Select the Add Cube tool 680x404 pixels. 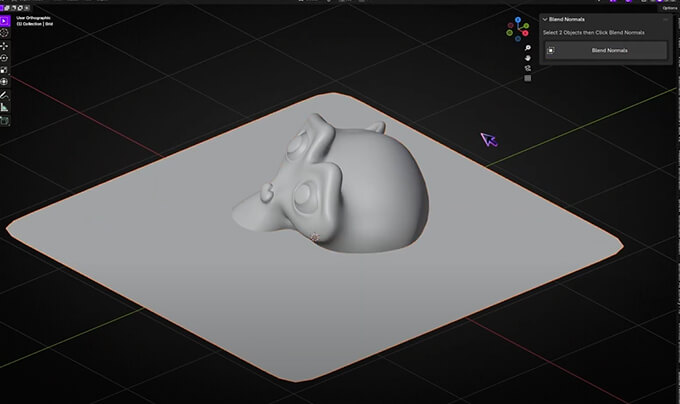pyautogui.click(x=4, y=121)
